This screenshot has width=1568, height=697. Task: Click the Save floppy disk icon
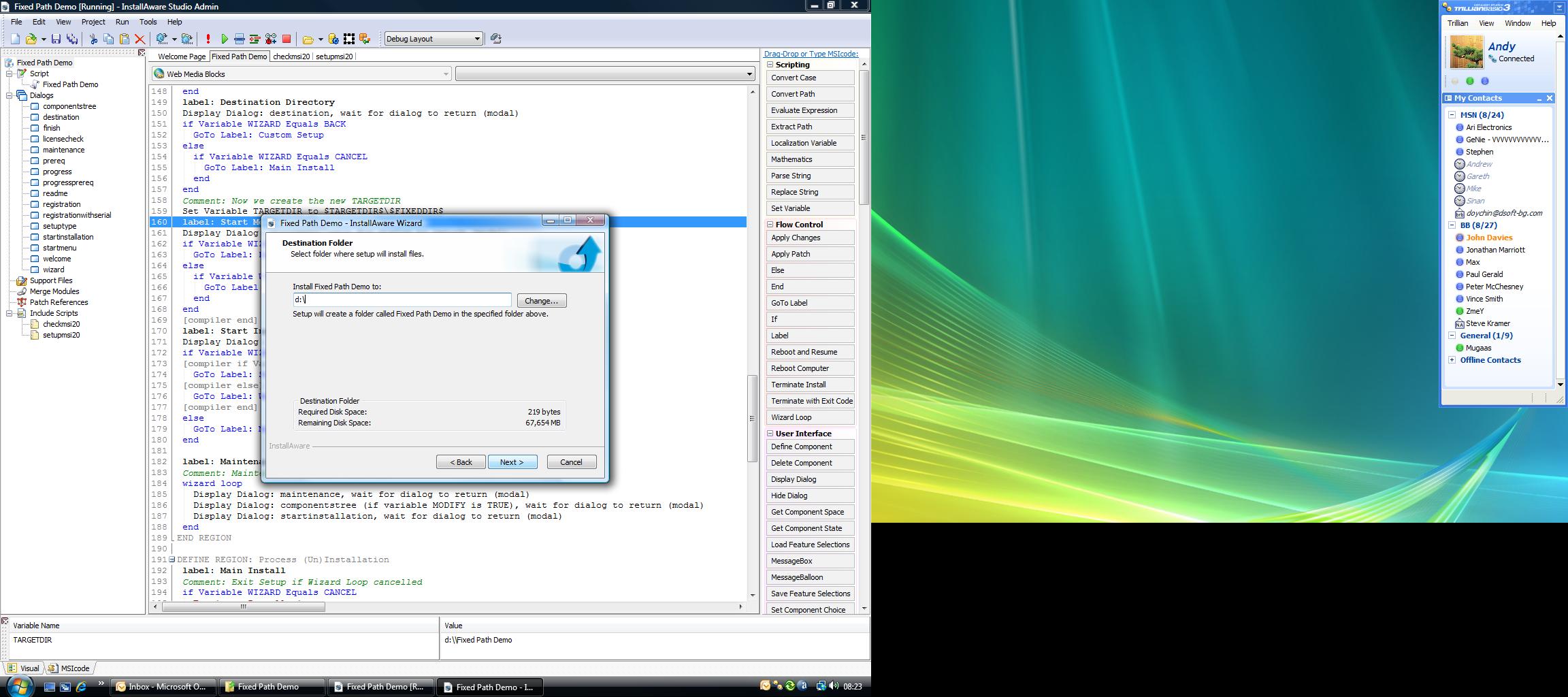click(x=56, y=39)
